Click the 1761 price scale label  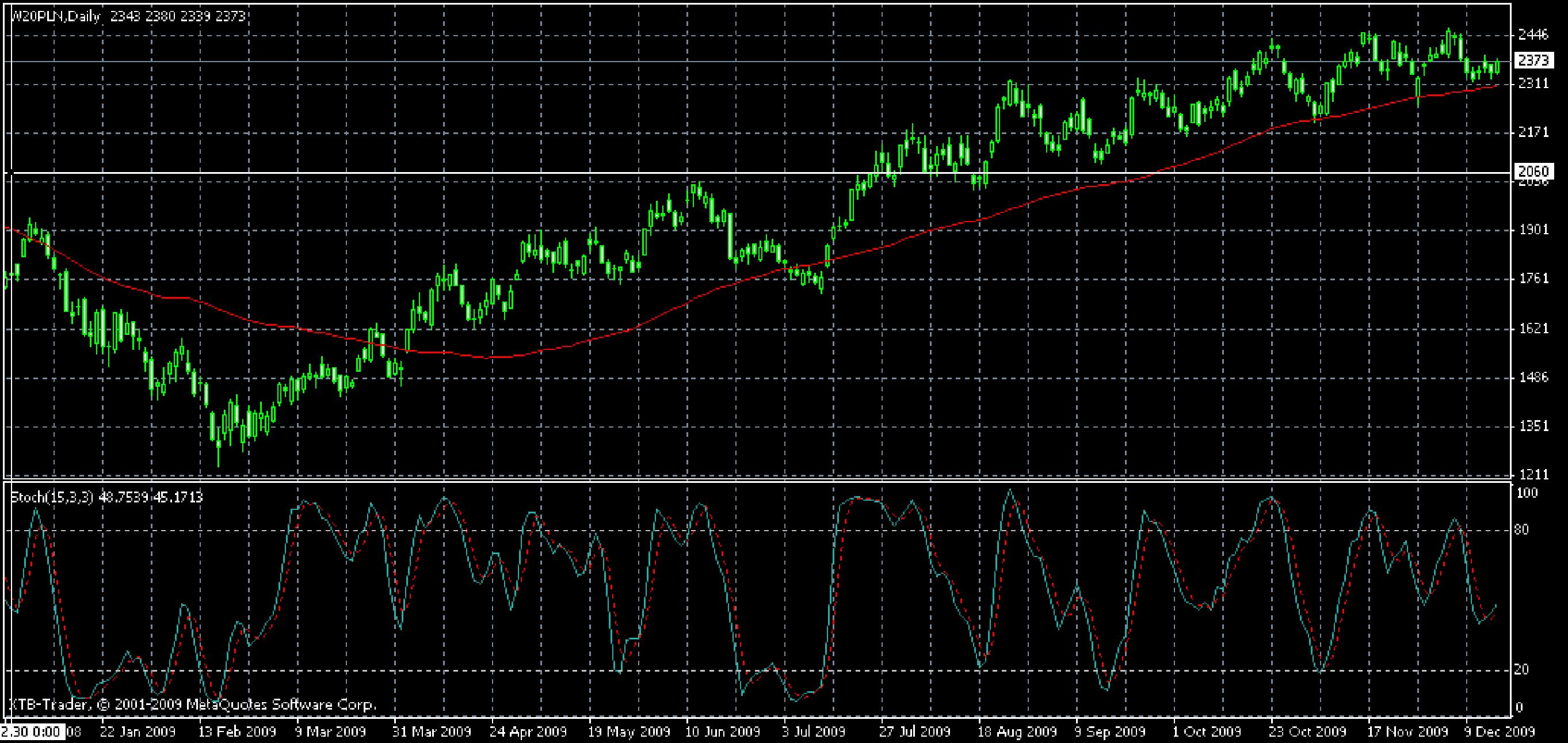(x=1533, y=279)
